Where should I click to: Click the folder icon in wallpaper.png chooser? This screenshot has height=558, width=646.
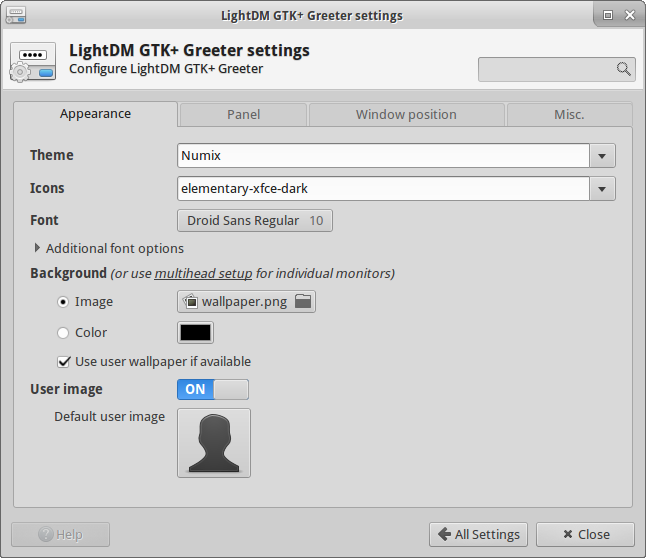coord(303,301)
